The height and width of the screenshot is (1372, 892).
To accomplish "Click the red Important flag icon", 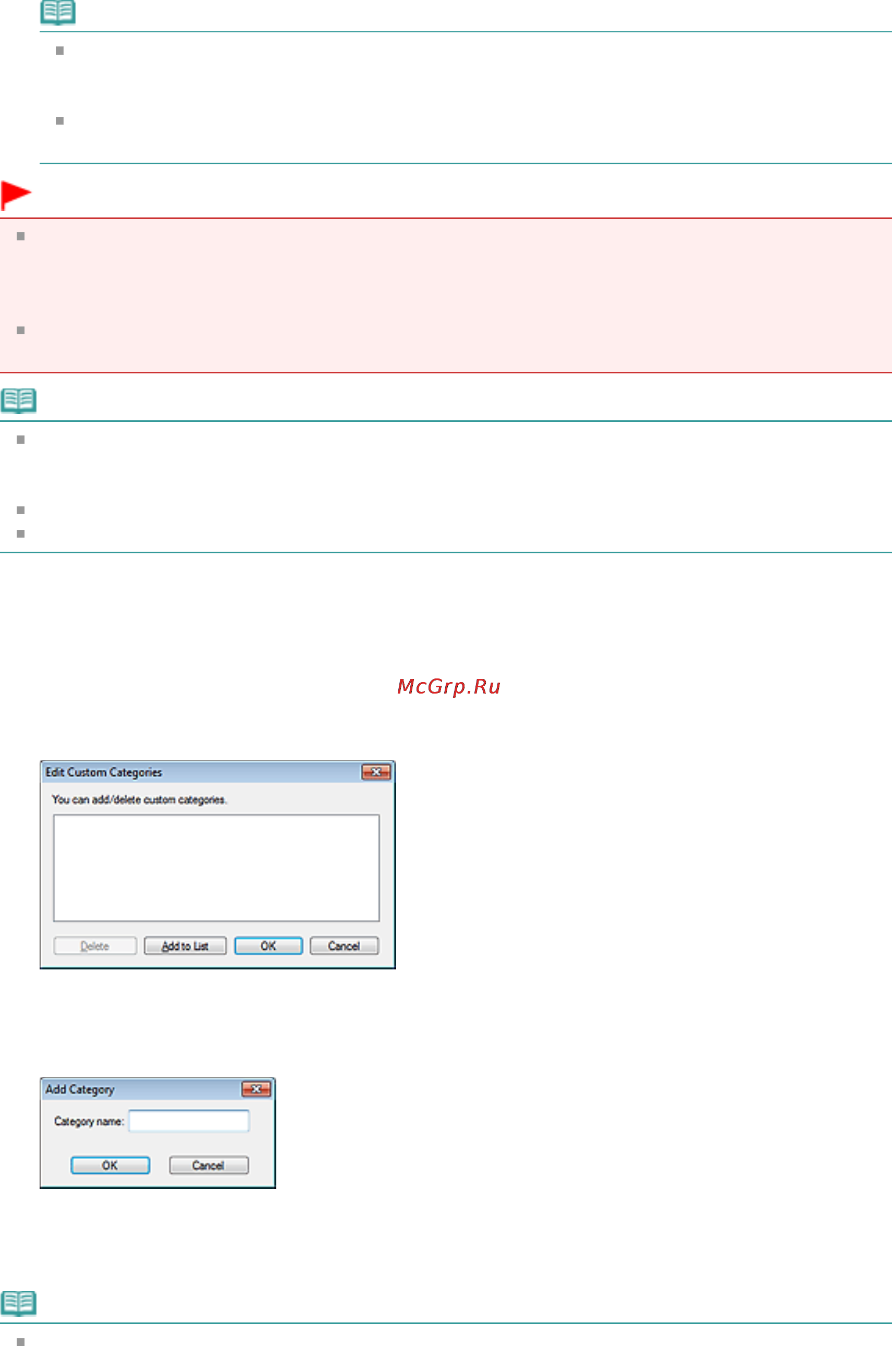I will [x=16, y=196].
